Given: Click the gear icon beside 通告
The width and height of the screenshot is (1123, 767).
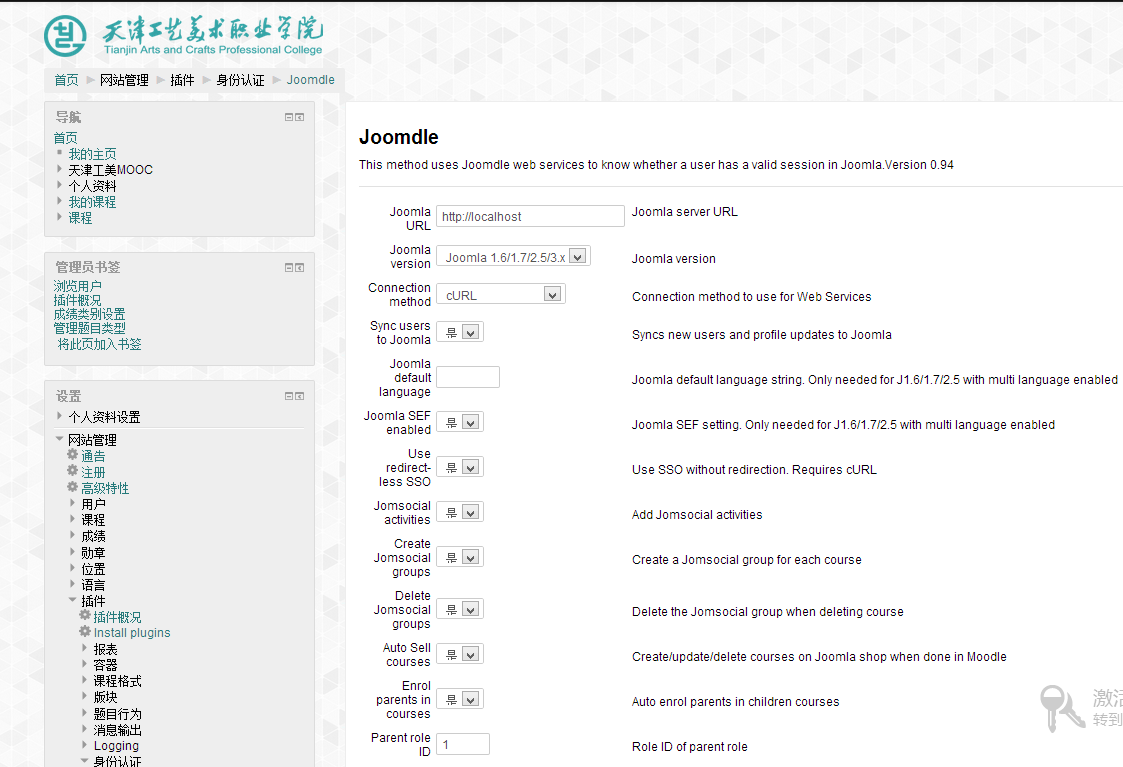Looking at the screenshot, I should pos(72,455).
